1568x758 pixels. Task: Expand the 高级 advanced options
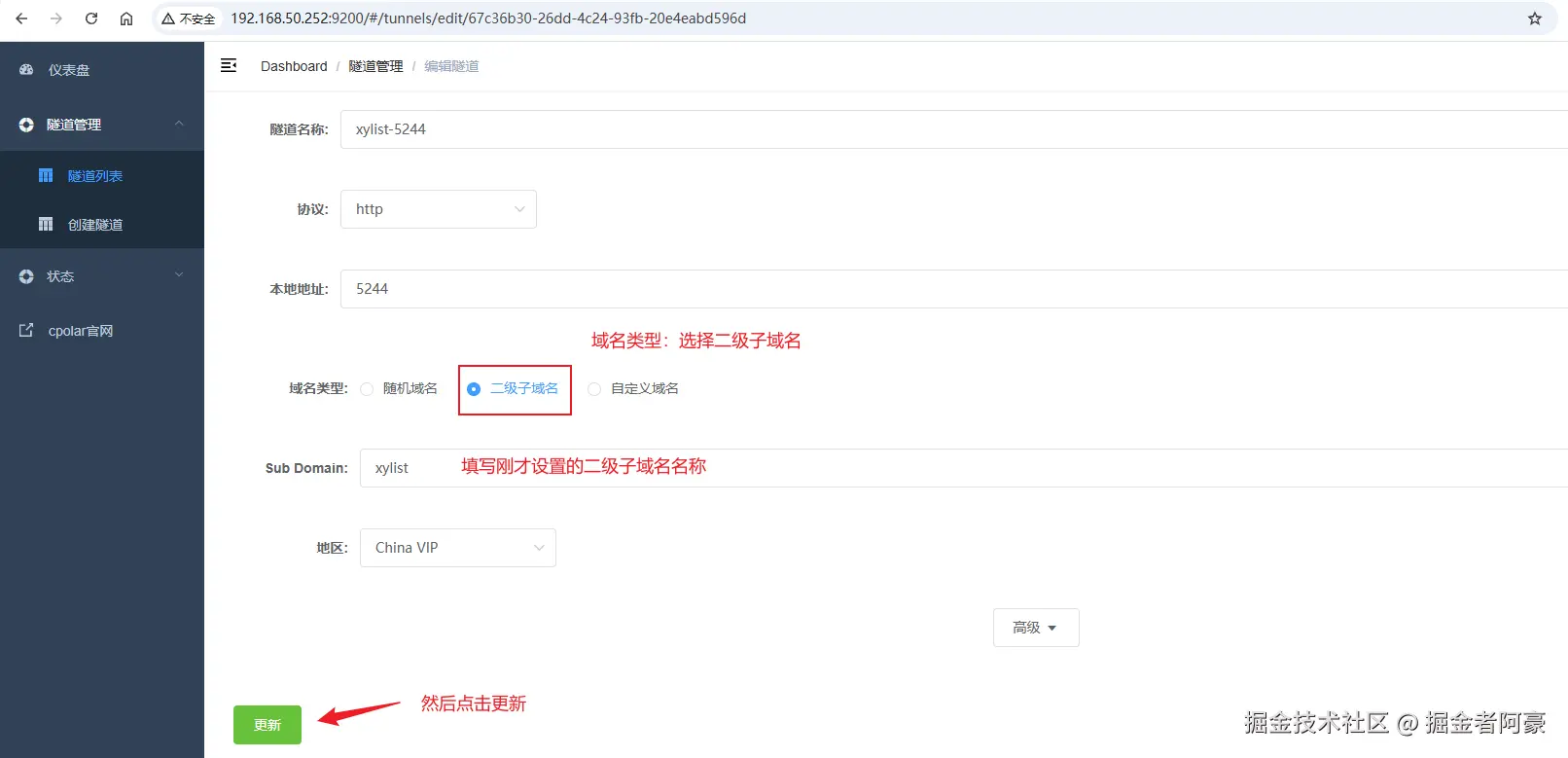tap(1036, 628)
